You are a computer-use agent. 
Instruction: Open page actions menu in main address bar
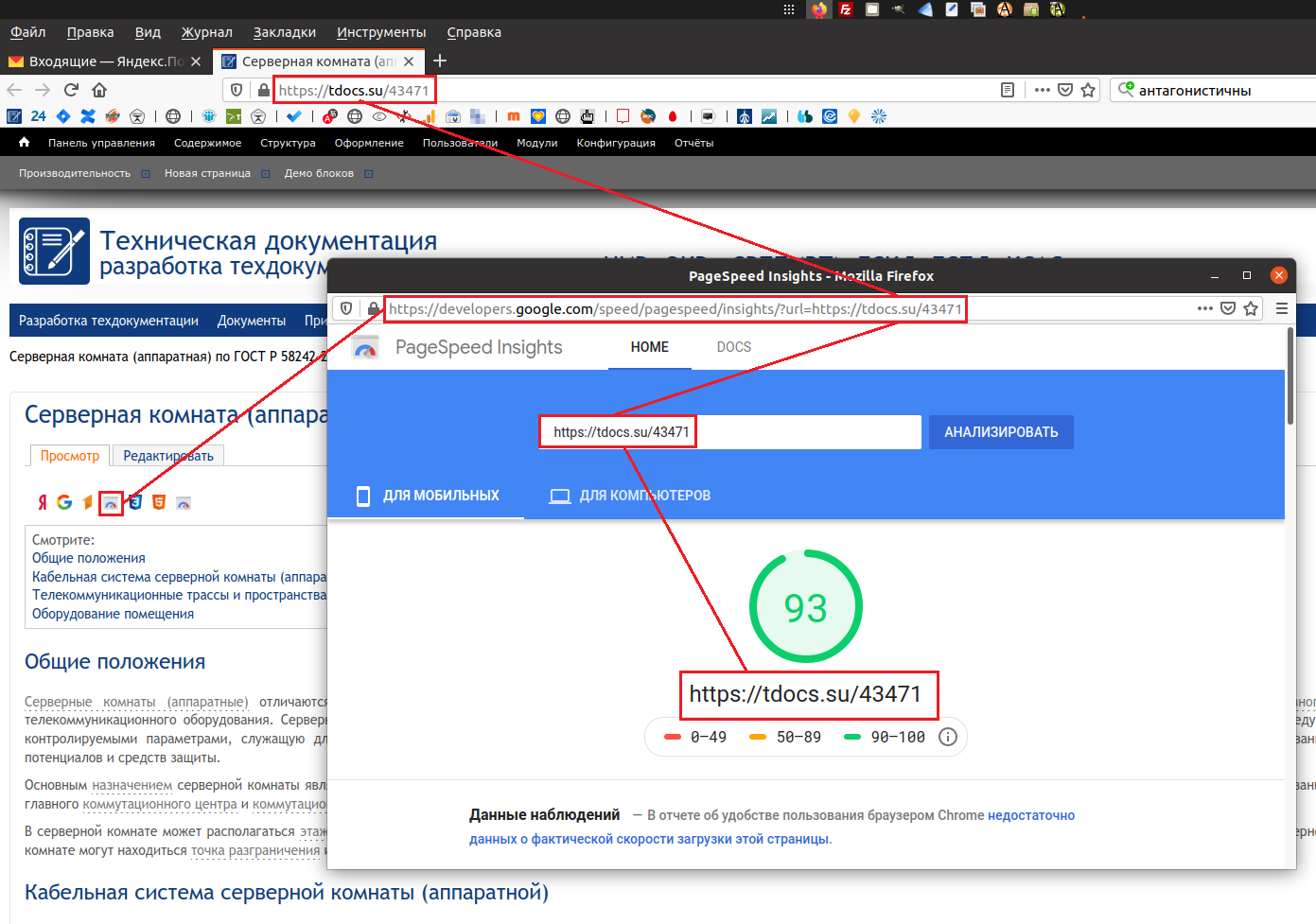[x=1043, y=90]
